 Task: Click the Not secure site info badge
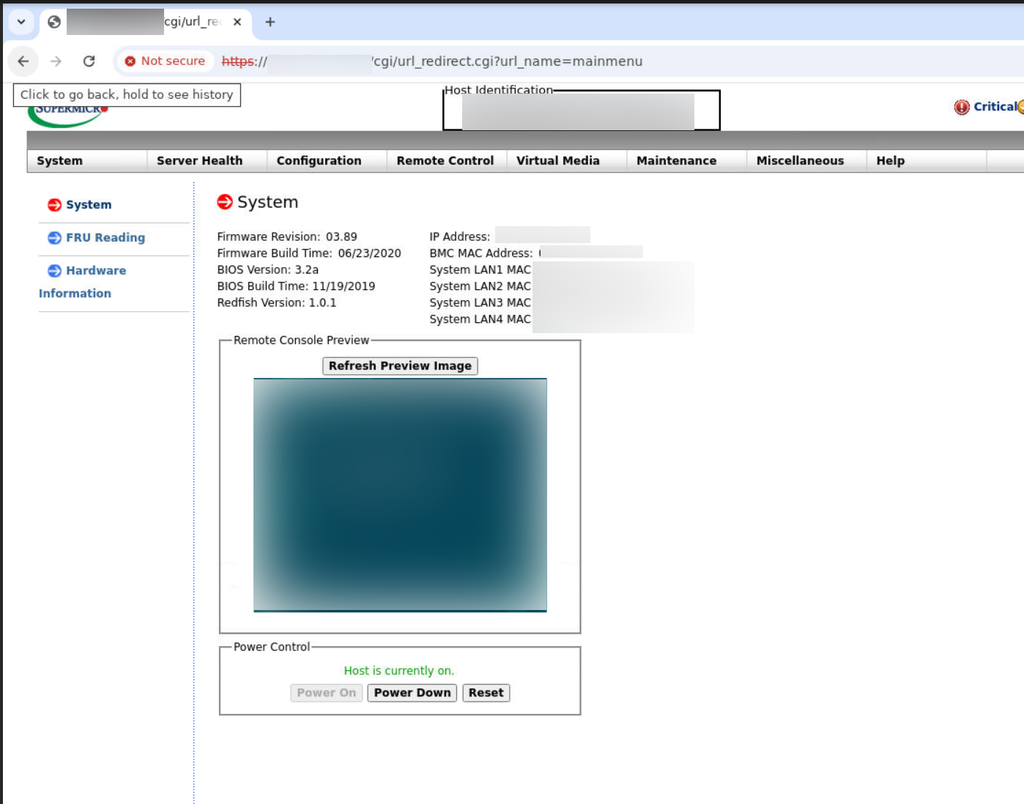point(166,61)
